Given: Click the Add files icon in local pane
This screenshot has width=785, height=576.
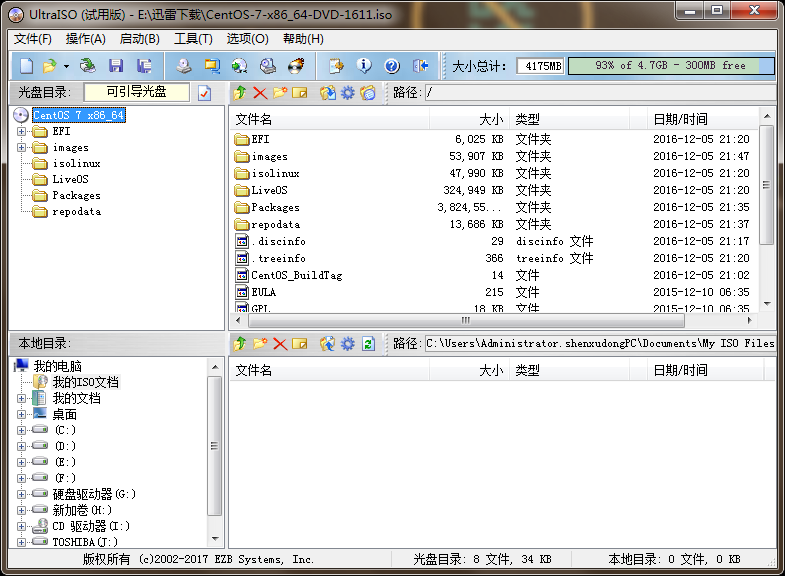Looking at the screenshot, I should 328,344.
